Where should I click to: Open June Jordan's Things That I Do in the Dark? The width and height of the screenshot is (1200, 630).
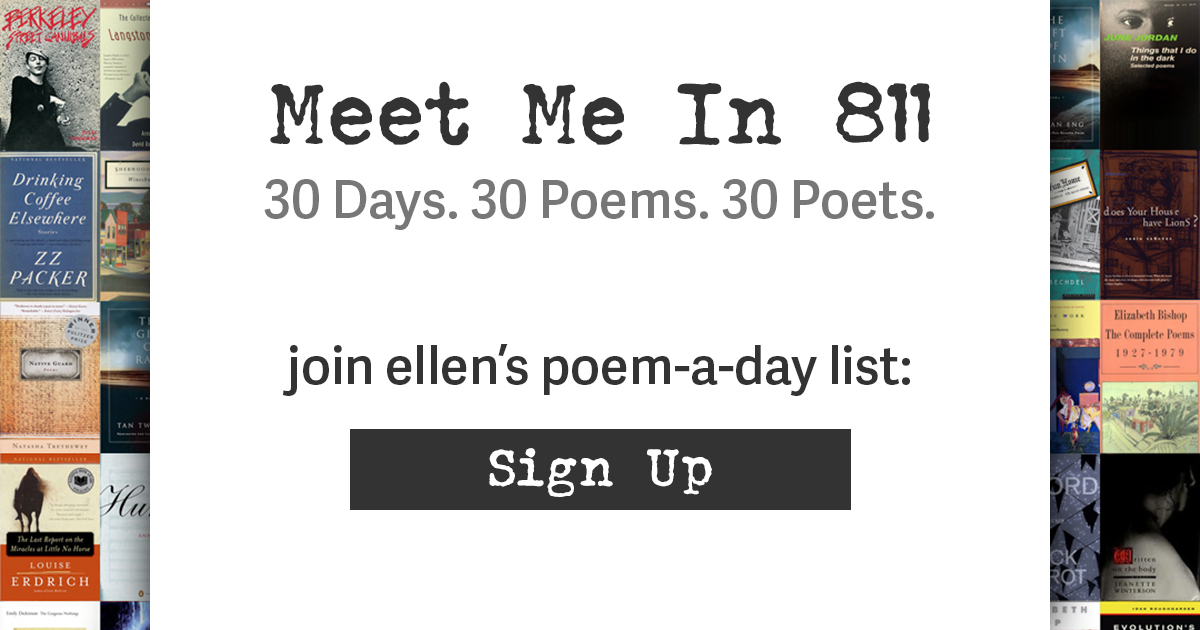tap(1150, 73)
